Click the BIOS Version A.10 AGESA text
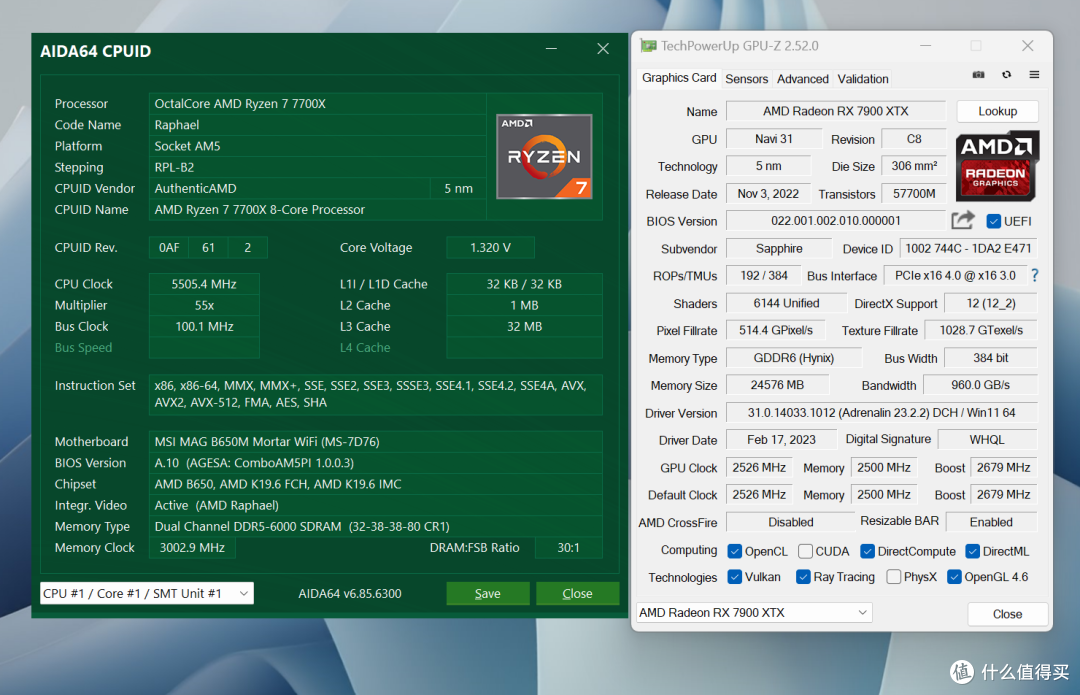Viewport: 1080px width, 695px height. click(x=254, y=463)
